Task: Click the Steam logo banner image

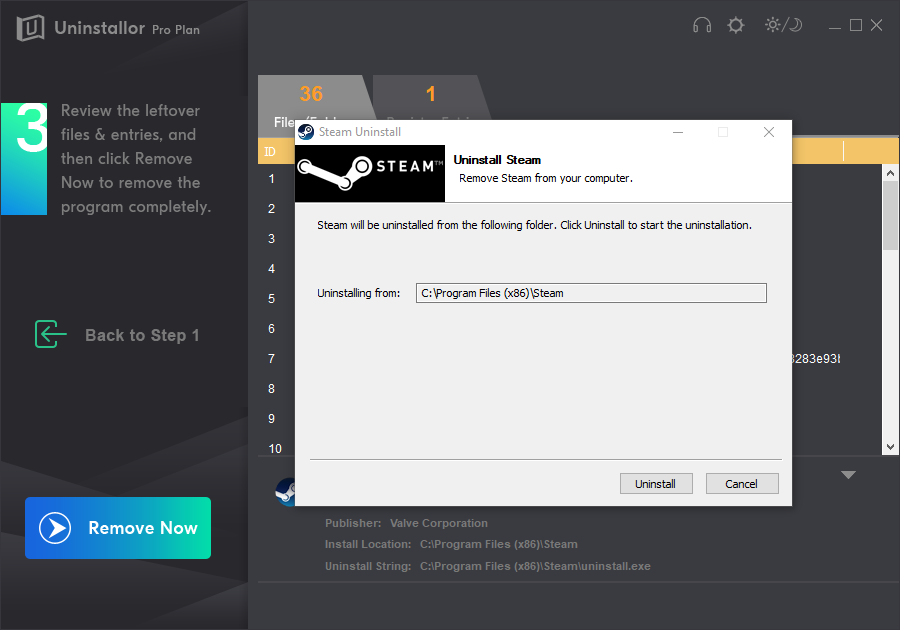Action: click(370, 173)
